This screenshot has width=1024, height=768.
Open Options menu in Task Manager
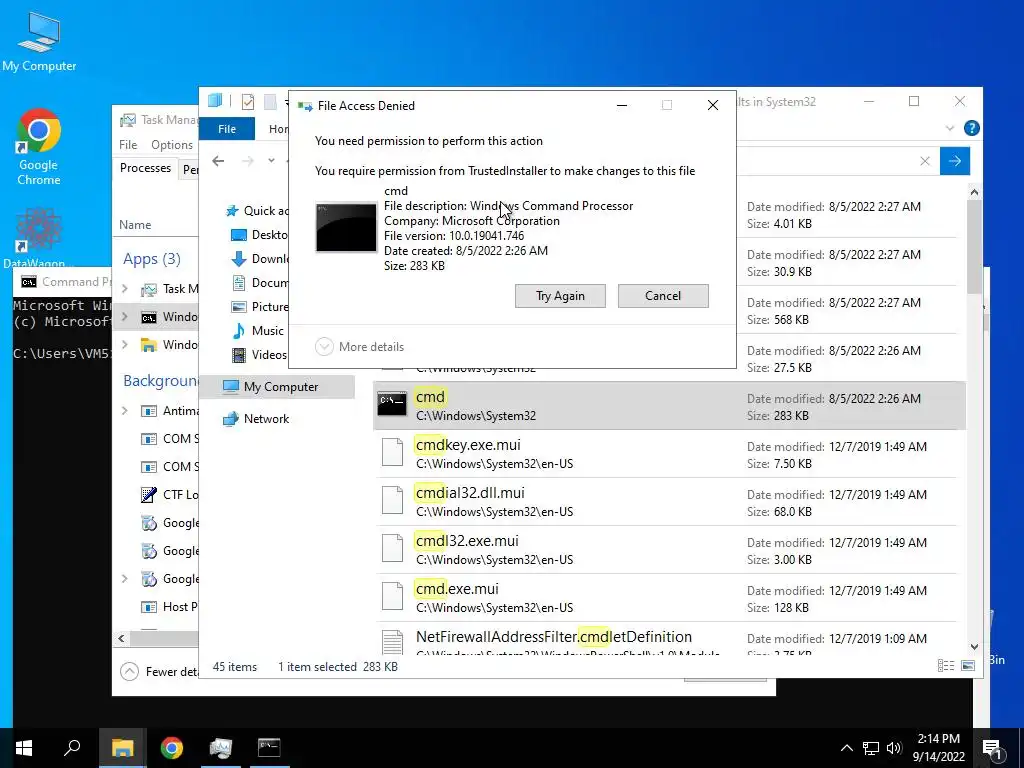pyautogui.click(x=172, y=145)
